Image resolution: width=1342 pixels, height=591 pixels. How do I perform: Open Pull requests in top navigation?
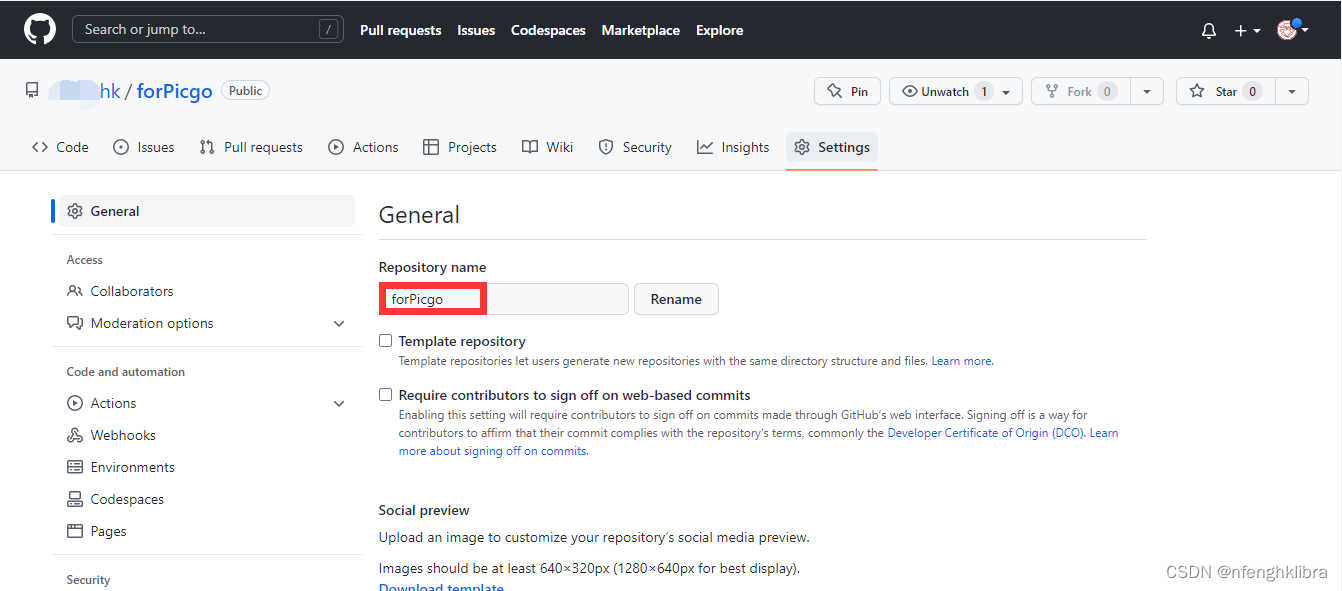tap(400, 30)
